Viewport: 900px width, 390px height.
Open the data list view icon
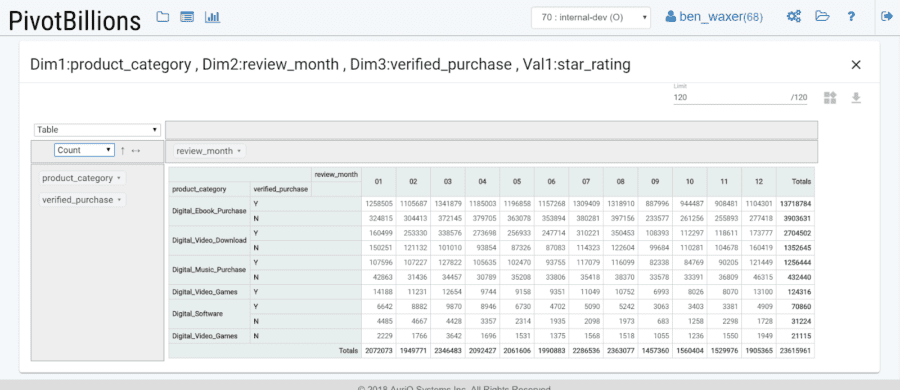(x=187, y=17)
